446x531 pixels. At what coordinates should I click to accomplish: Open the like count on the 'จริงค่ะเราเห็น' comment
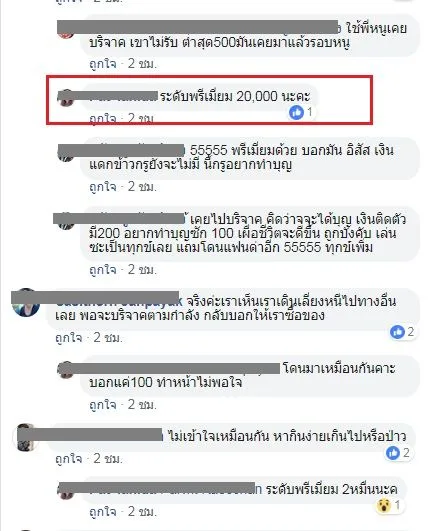[410, 332]
